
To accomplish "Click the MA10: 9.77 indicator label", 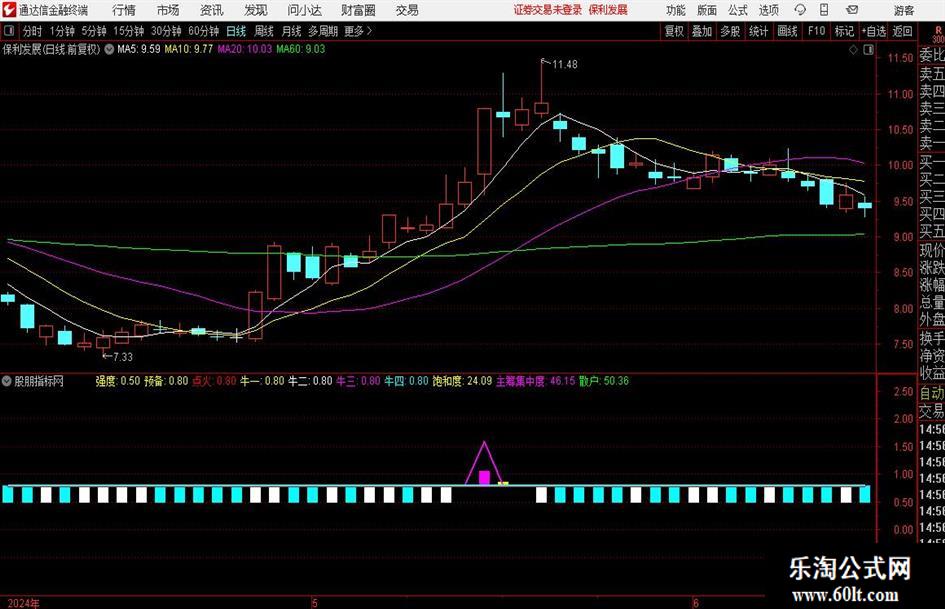I will pos(189,49).
